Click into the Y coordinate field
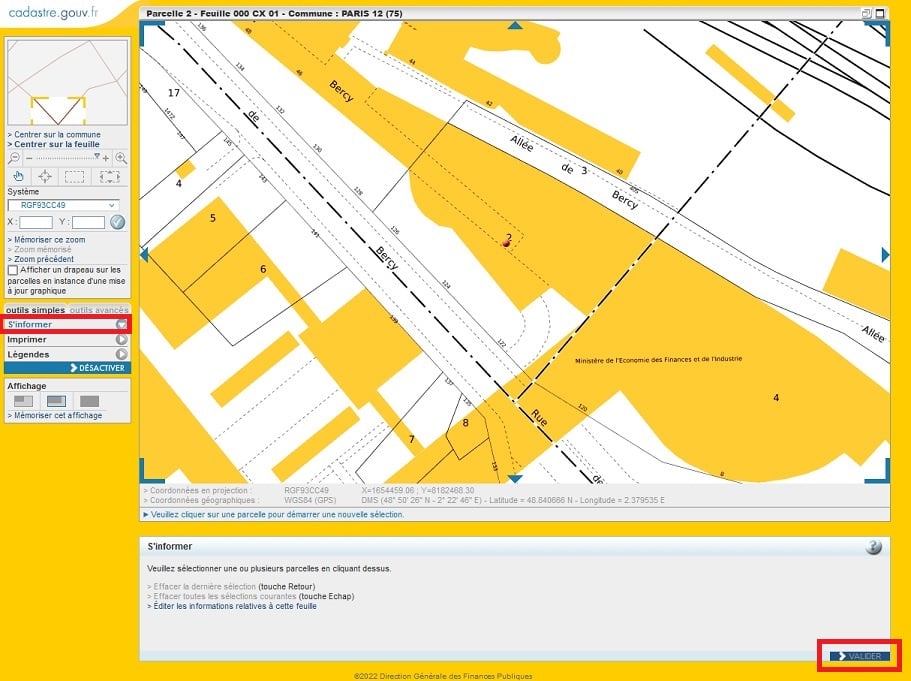 [x=88, y=222]
